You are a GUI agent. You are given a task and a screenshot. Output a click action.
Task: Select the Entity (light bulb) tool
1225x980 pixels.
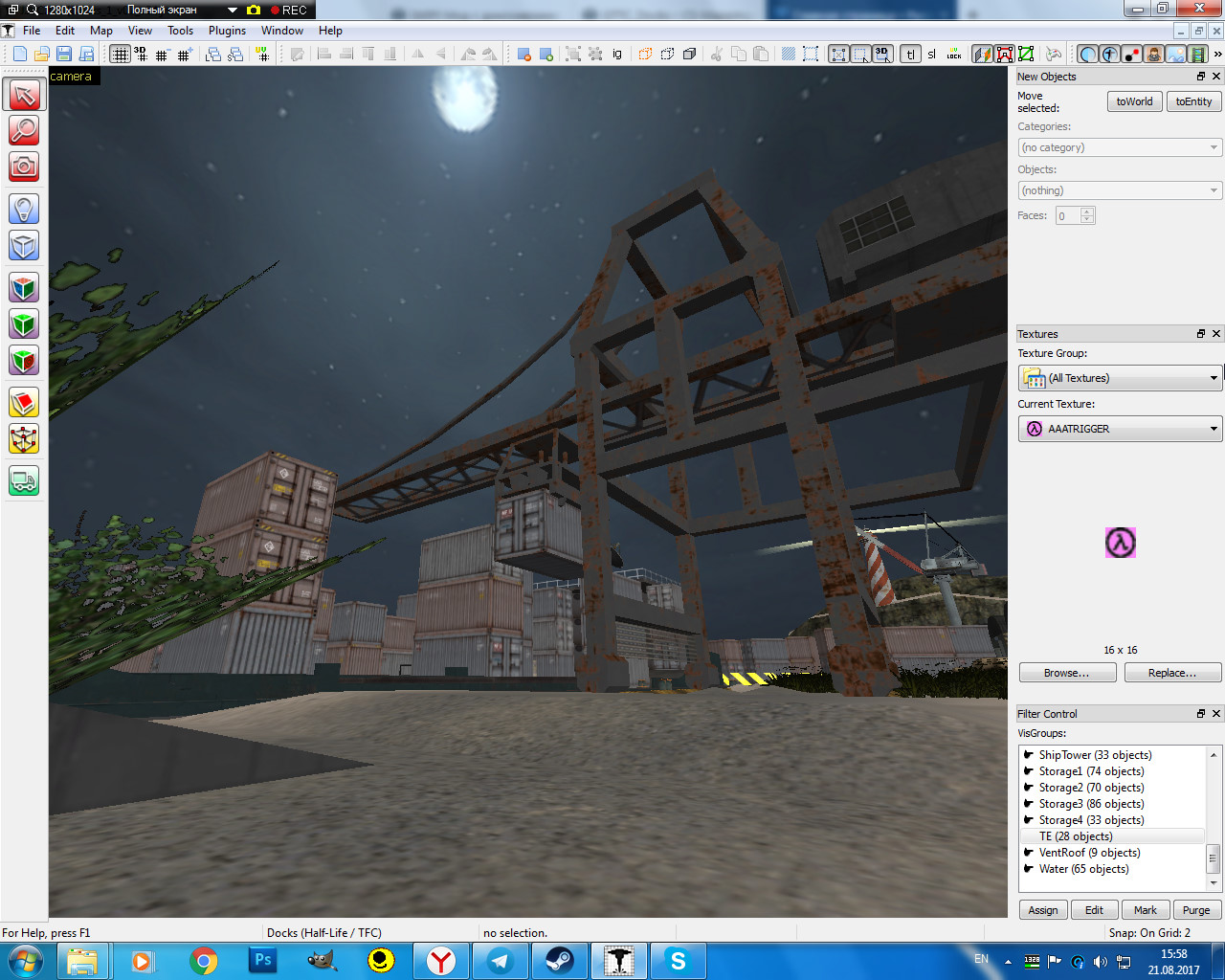click(24, 208)
